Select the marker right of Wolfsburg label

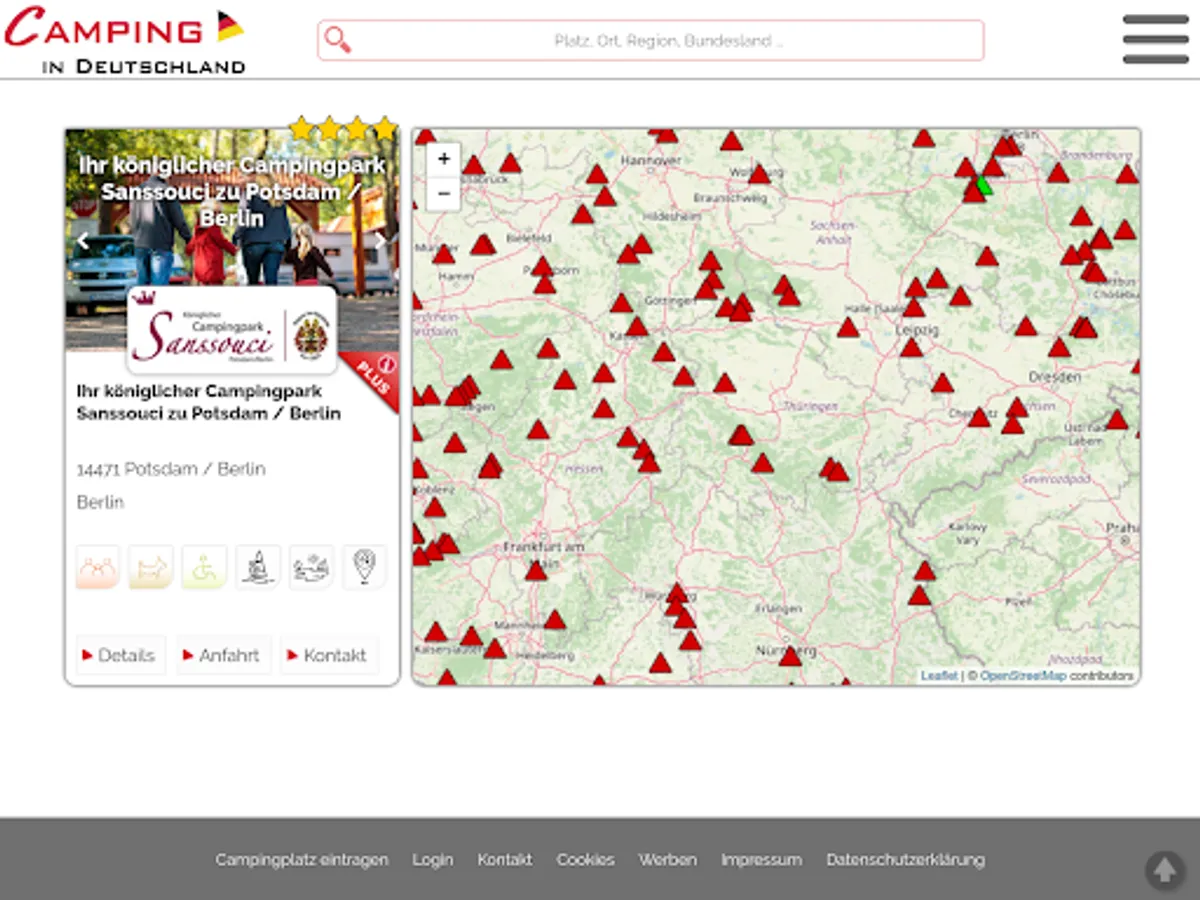(759, 174)
